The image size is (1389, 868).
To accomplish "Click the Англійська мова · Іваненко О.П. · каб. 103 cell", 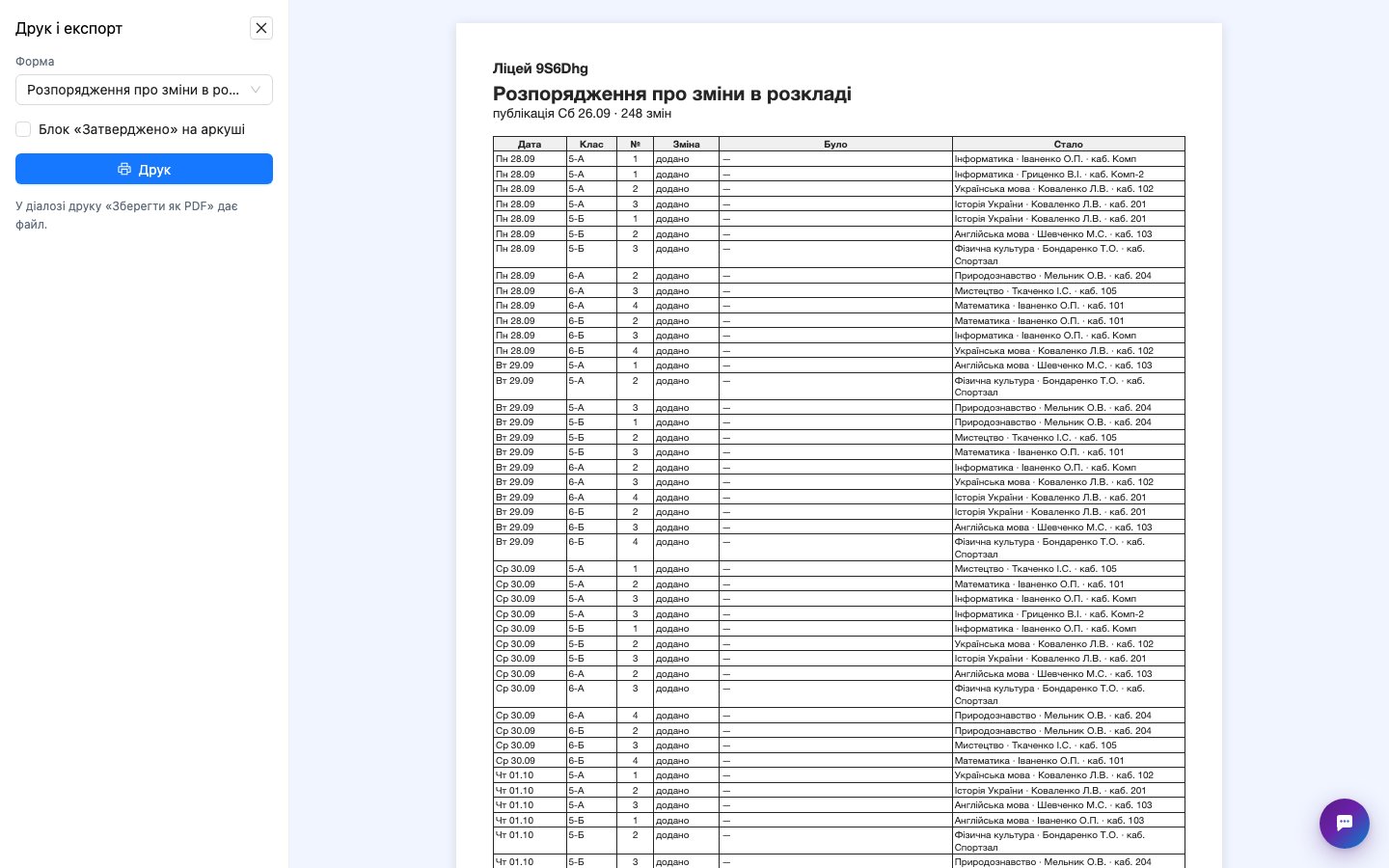I will (x=1068, y=821).
